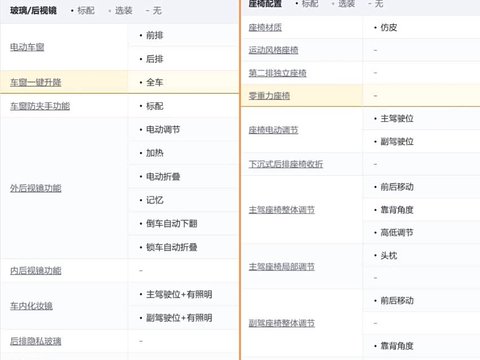
Task: Click the 内后视镜功能 link
Action: [x=36, y=271]
